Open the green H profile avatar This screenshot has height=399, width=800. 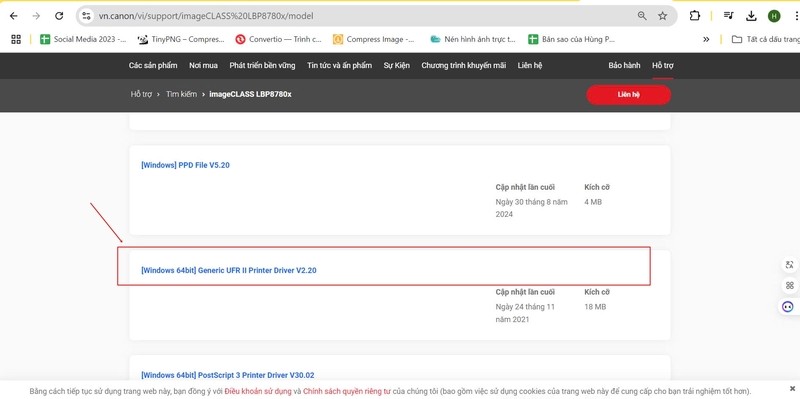(x=774, y=16)
